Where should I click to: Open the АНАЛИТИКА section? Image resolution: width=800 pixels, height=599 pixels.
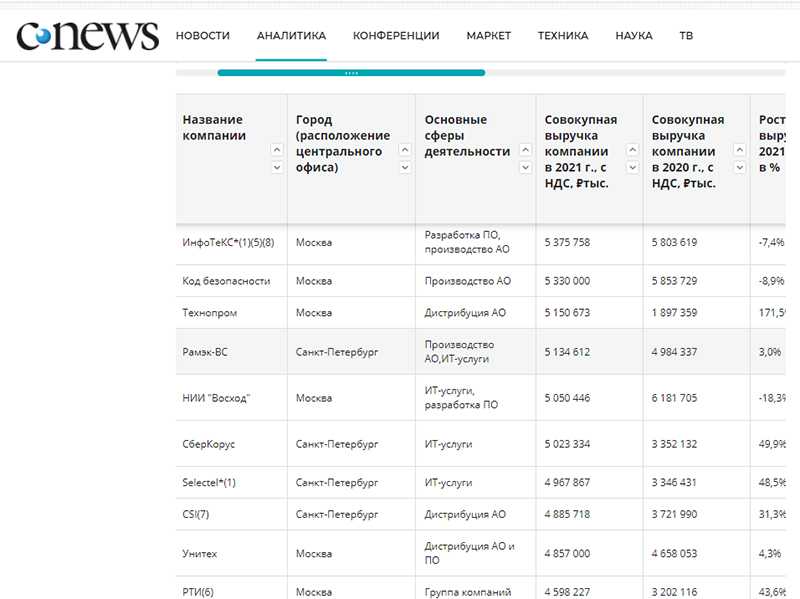coord(291,36)
